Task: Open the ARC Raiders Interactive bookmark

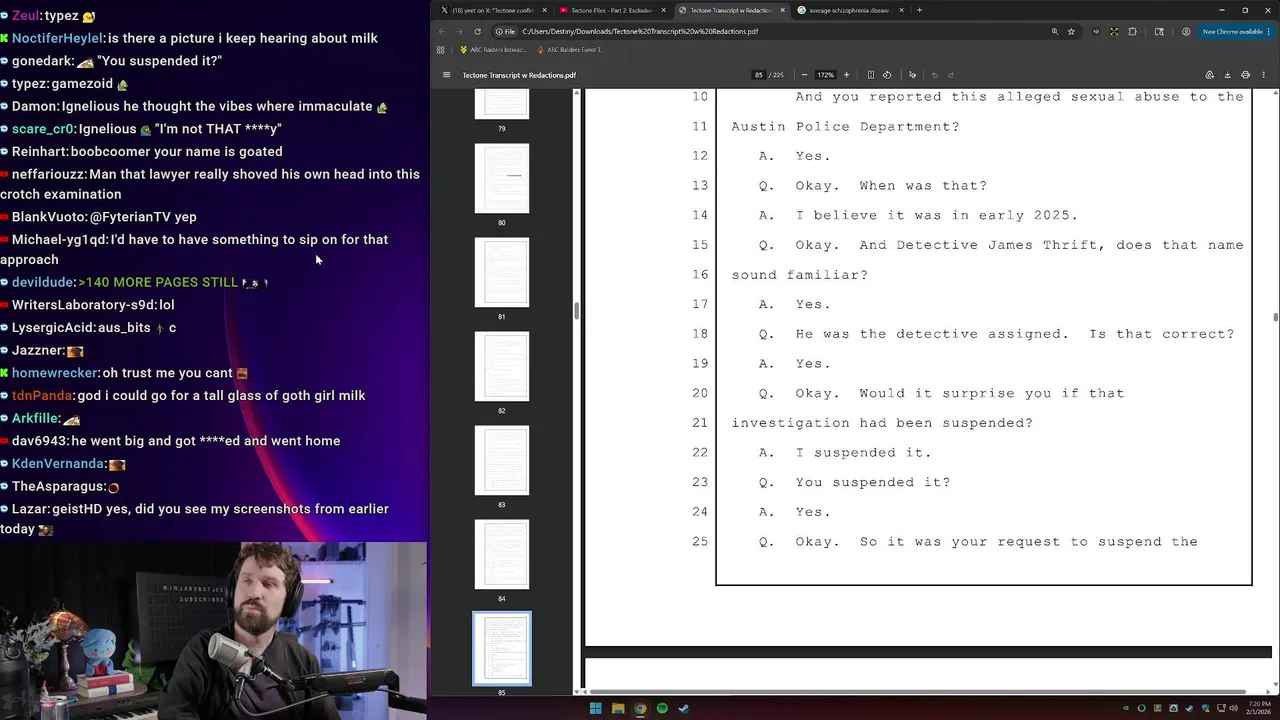Action: (x=493, y=50)
